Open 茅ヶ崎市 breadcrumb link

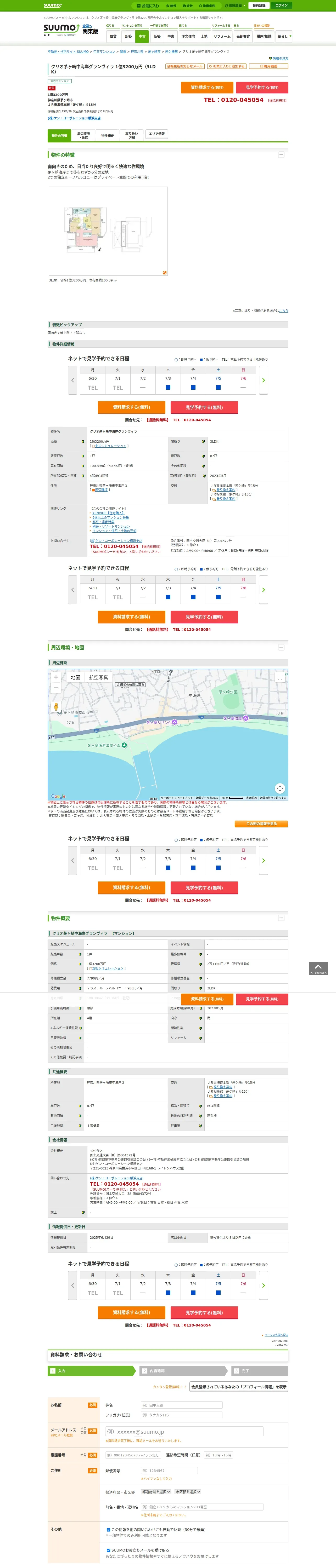tap(154, 52)
